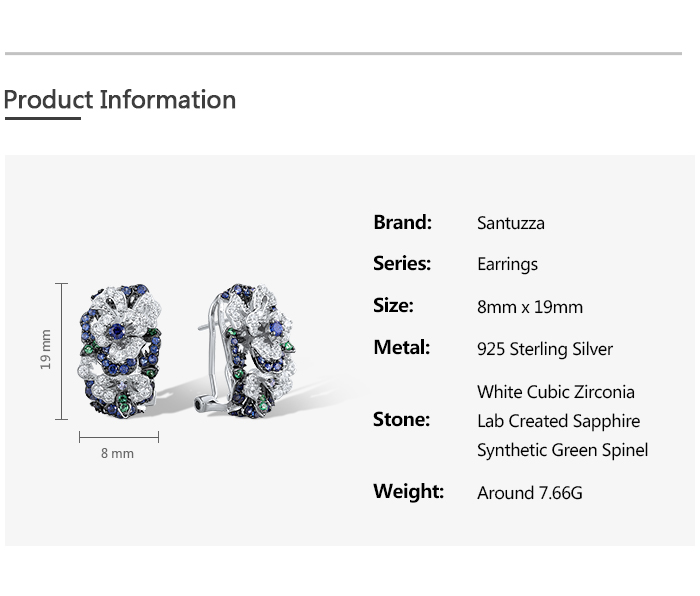Screen dimensions: 700x596
Task: Select the left front-view earring image
Action: click(120, 349)
